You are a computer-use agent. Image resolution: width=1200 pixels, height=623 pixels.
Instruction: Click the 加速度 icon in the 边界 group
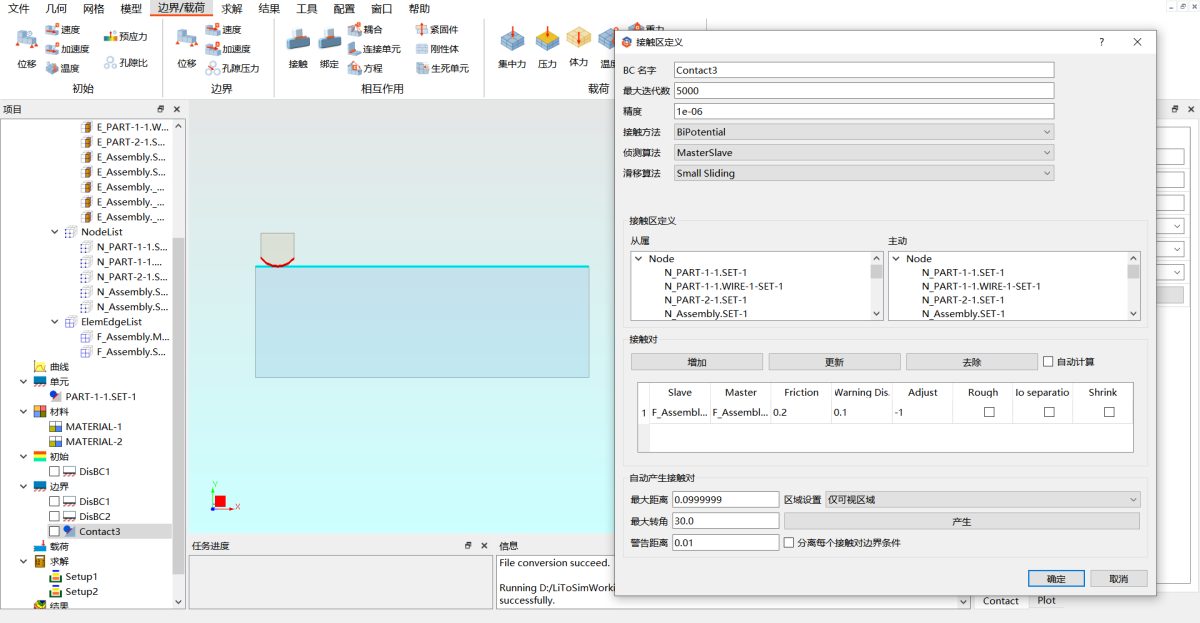(212, 48)
